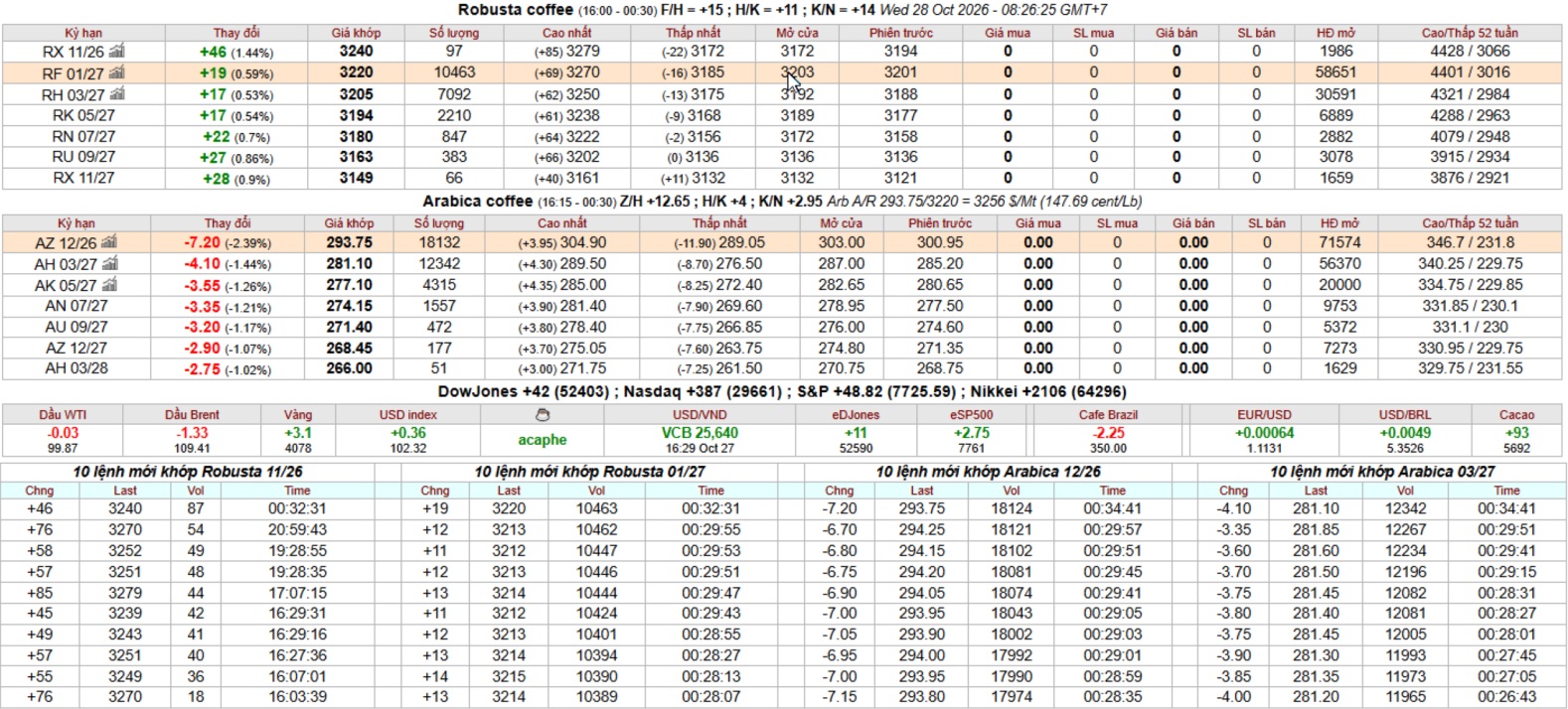
Task: Click the '10 lệnh mới khớp Arabica 12/26' heading
Action: coord(989,472)
